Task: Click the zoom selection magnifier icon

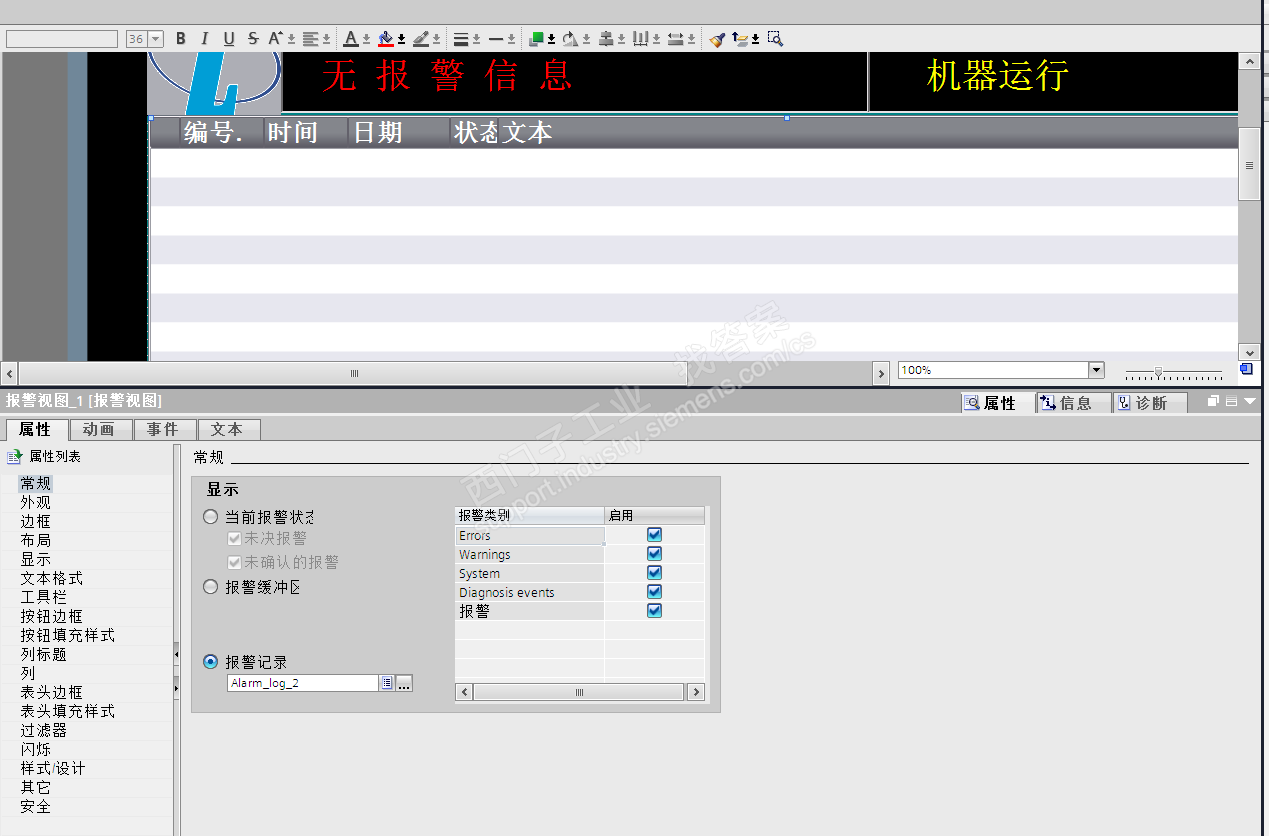Action: click(775, 39)
